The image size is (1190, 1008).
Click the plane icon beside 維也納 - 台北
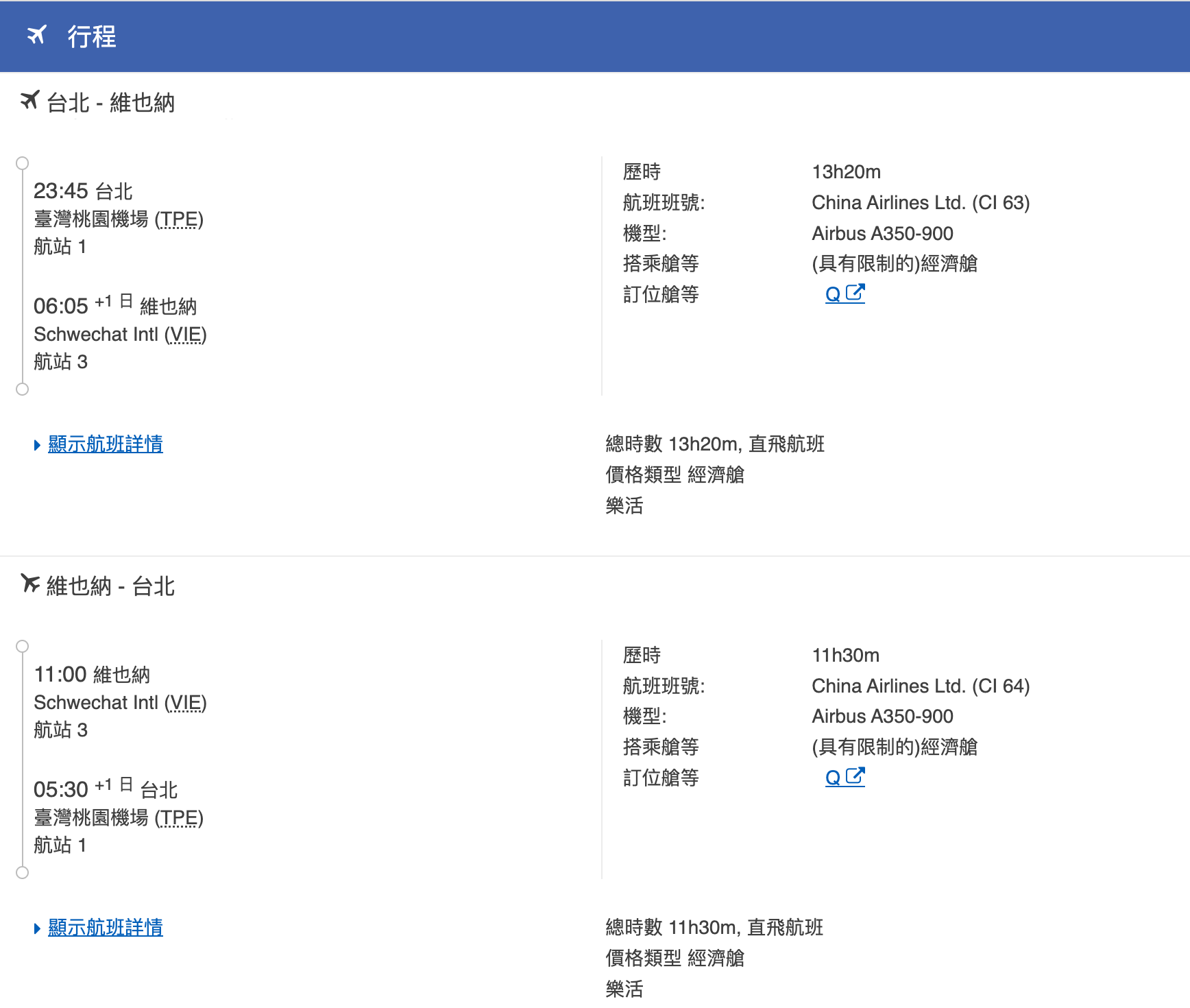[29, 584]
